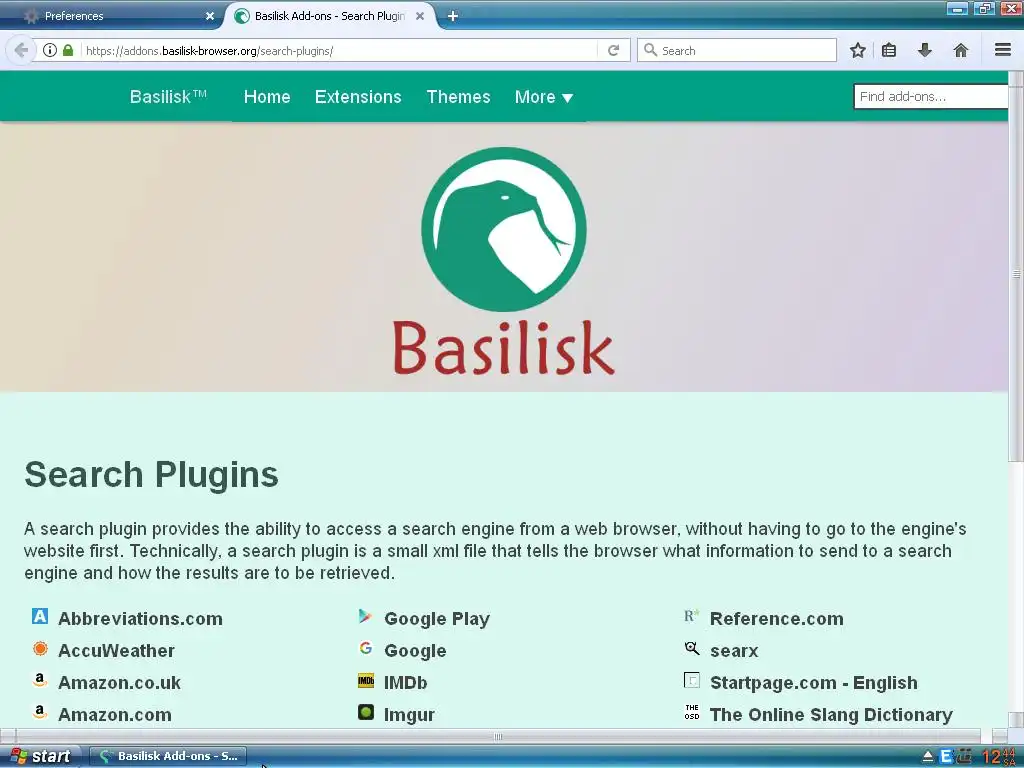Open Startpage.com - English link

[814, 682]
